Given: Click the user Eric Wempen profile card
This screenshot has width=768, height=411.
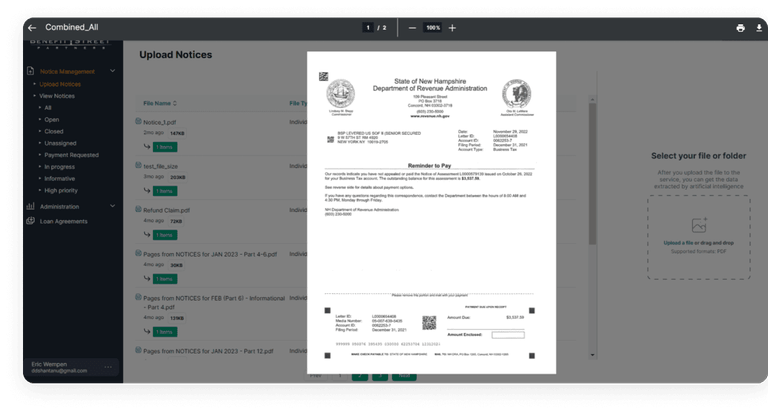Looking at the screenshot, I should pyautogui.click(x=72, y=367).
